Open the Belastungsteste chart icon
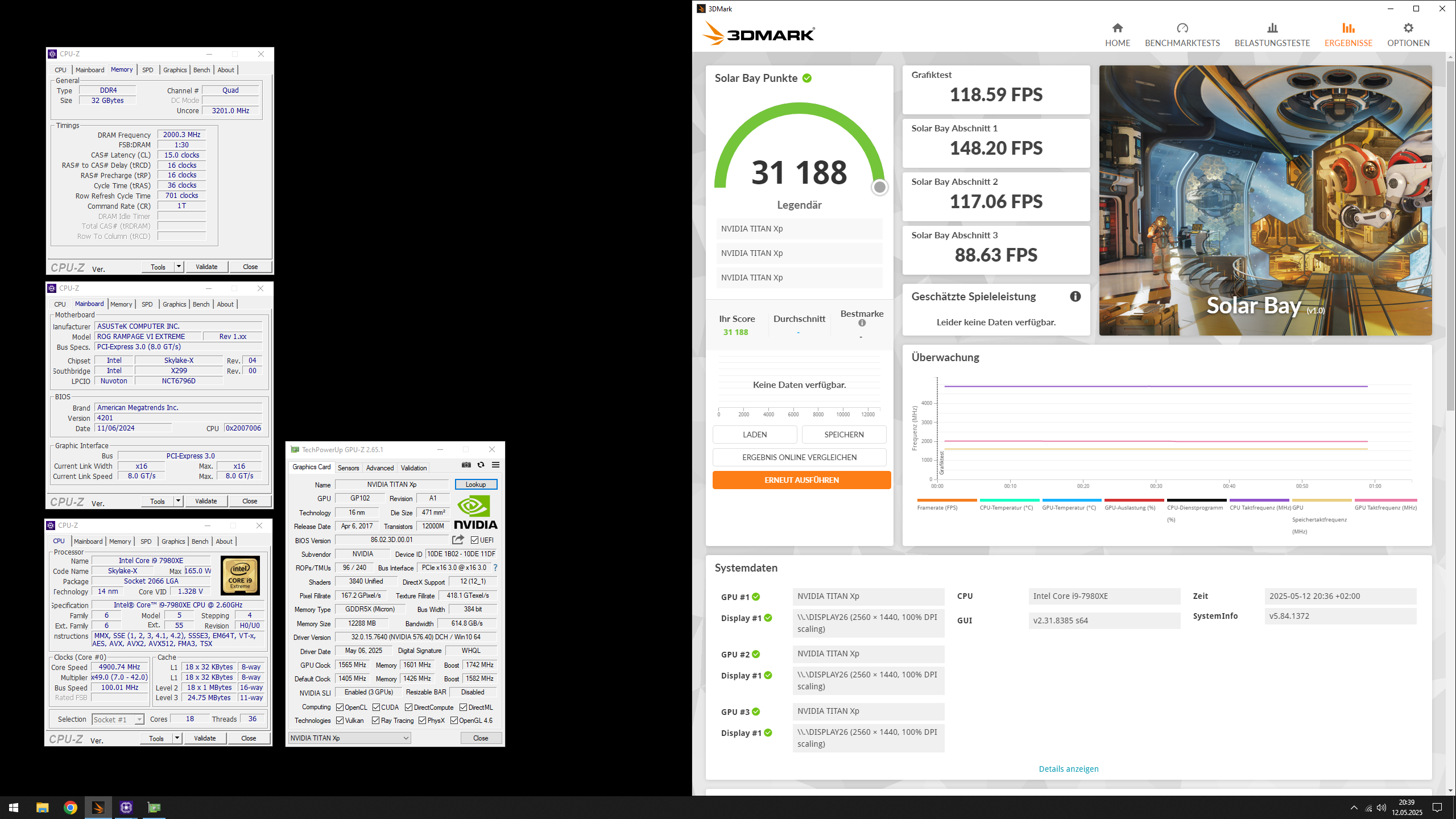Image resolution: width=1456 pixels, height=819 pixels. tap(1272, 28)
